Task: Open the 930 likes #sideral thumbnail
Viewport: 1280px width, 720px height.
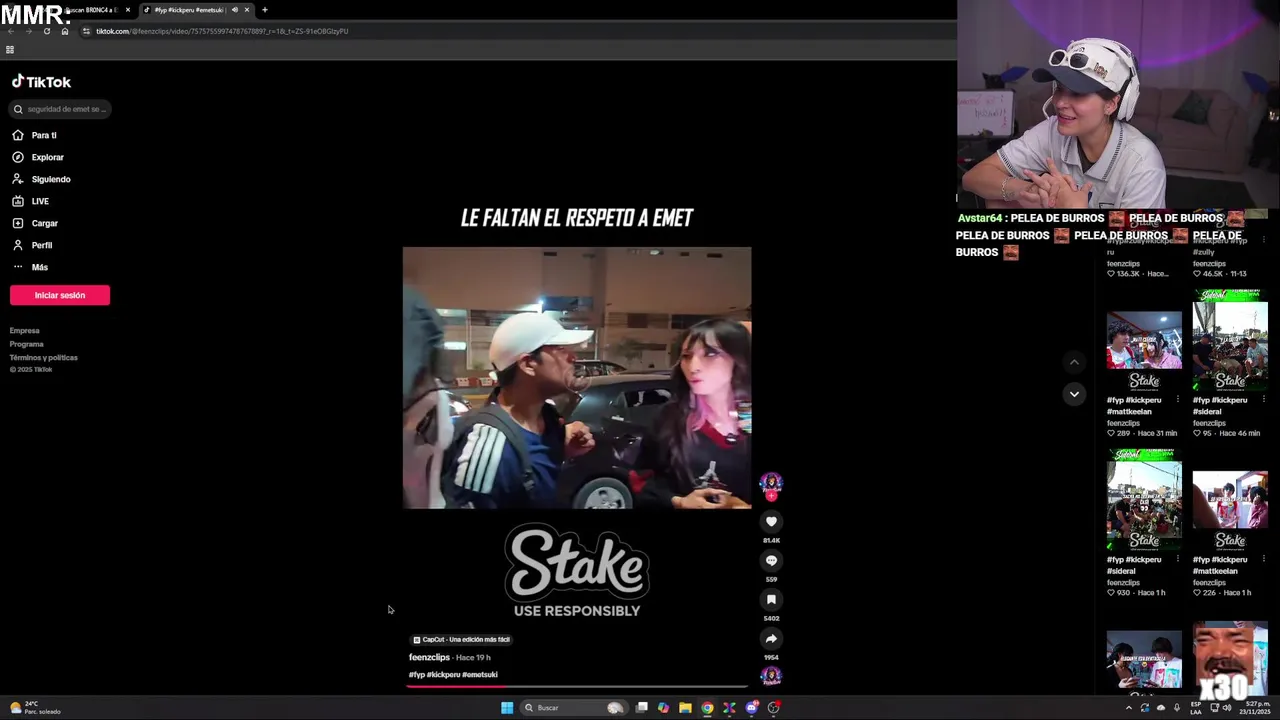Action: 1144,500
